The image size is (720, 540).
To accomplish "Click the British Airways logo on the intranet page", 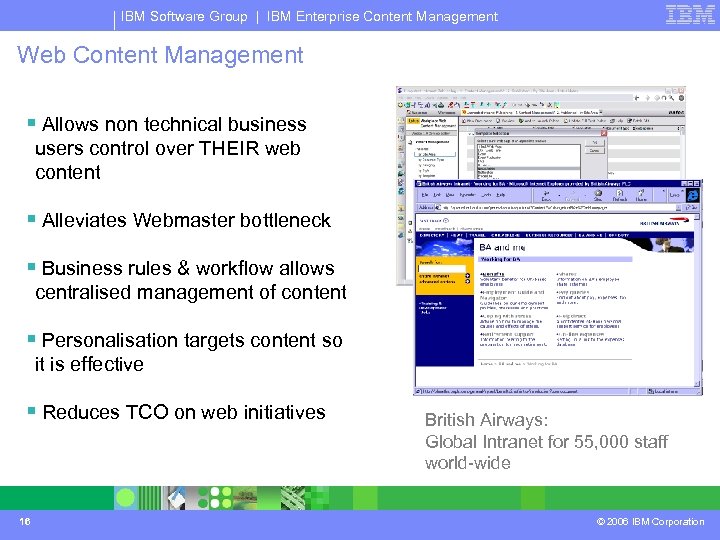I will (664, 221).
